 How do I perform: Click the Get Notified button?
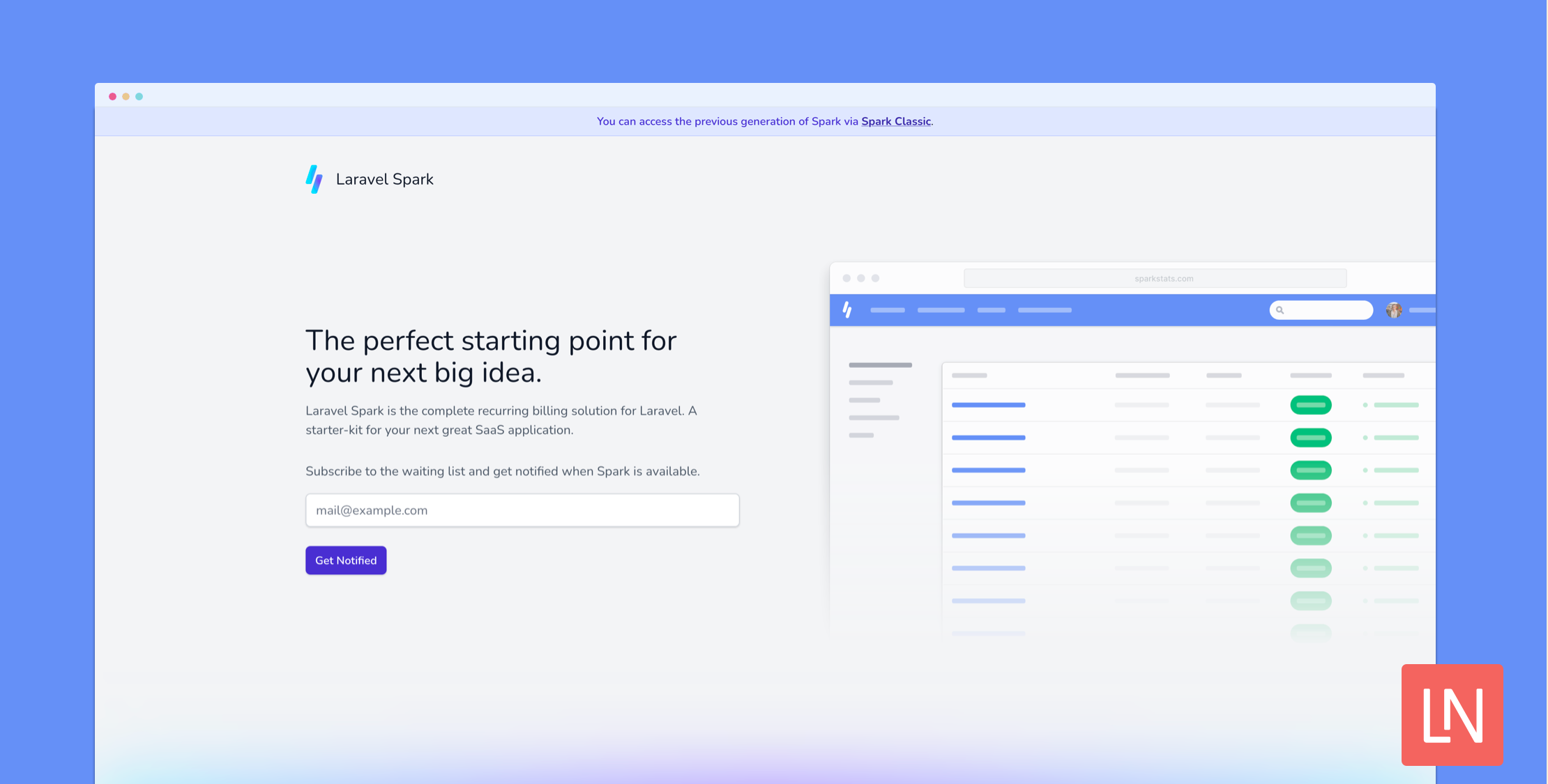point(345,559)
